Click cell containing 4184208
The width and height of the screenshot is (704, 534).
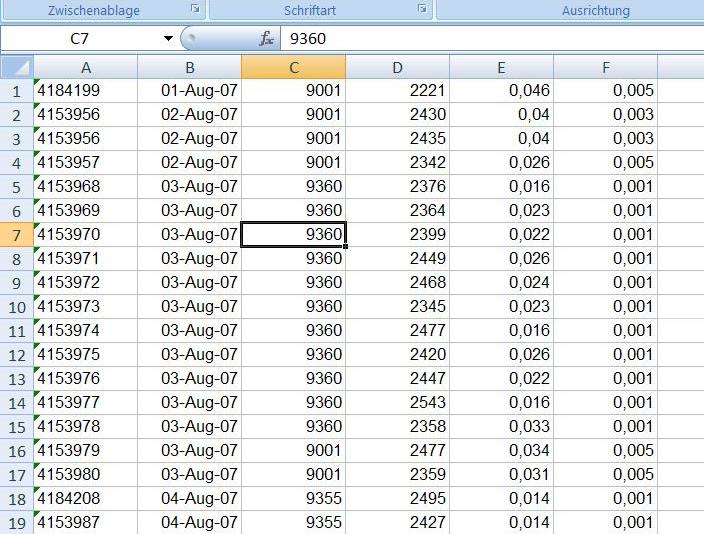[x=86, y=499]
